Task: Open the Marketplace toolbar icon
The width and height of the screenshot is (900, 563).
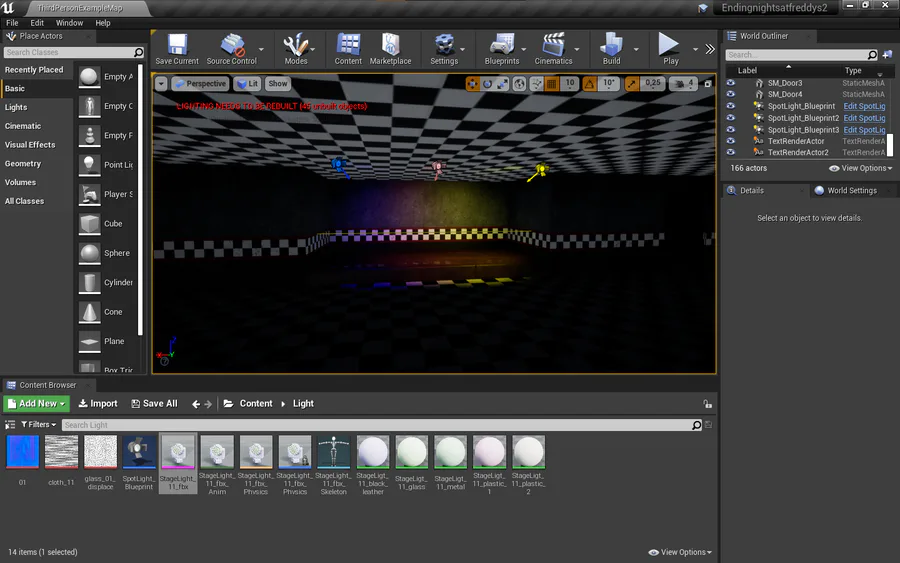Action: 390,49
